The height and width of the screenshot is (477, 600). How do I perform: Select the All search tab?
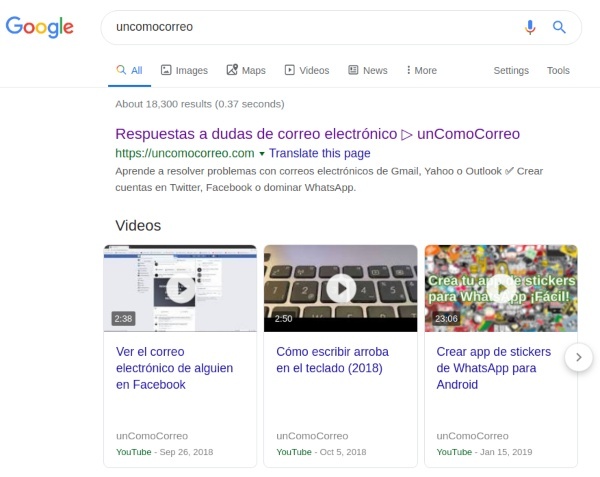pyautogui.click(x=129, y=70)
